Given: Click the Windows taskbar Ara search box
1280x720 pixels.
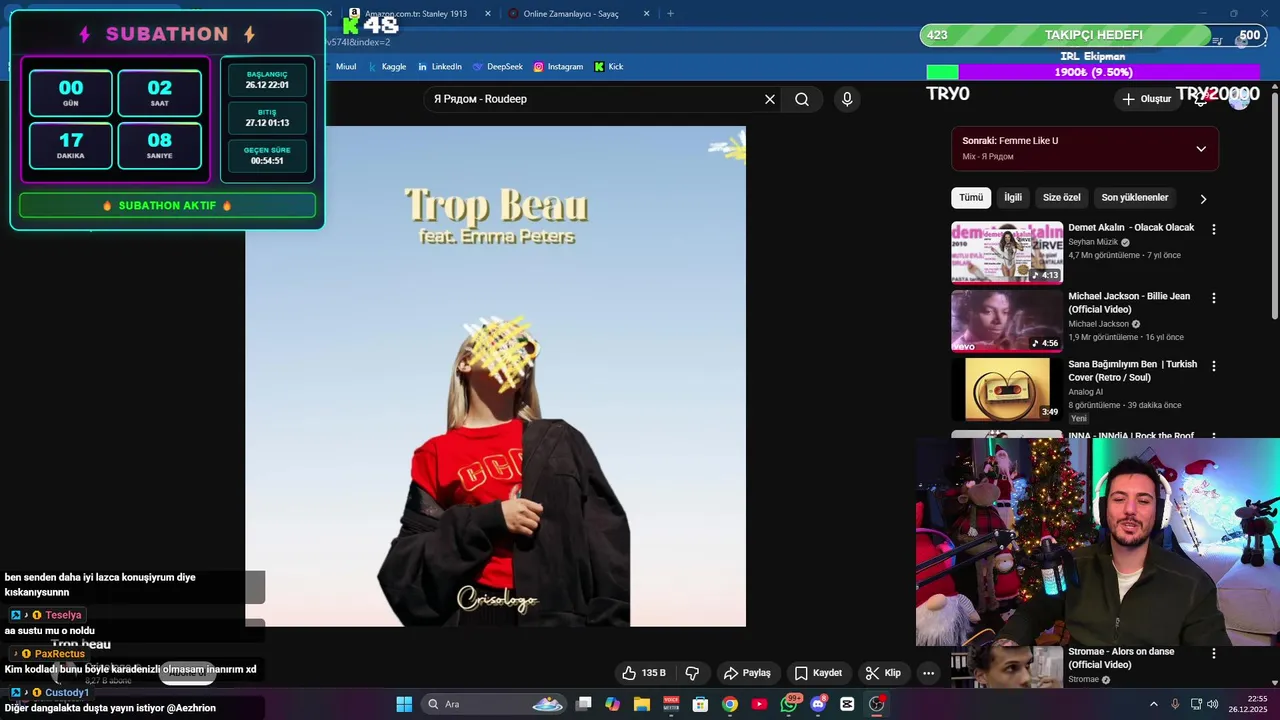Looking at the screenshot, I should point(492,704).
